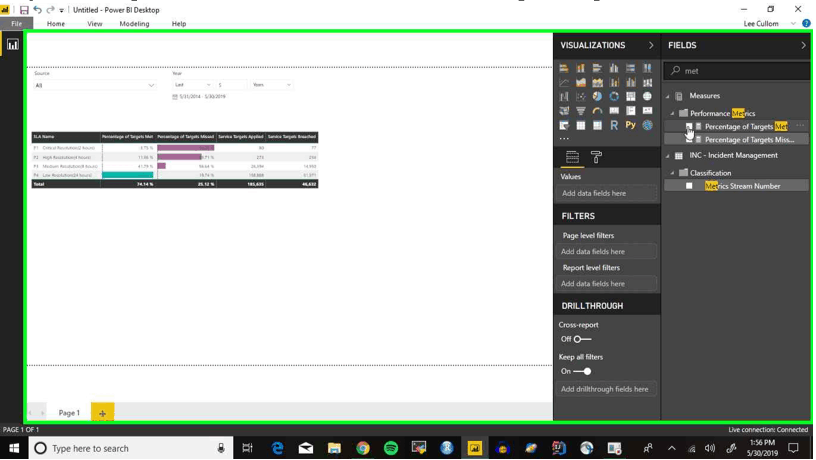Select the ArcGIS Maps visual
Screen dimensions: 816x460
(x=647, y=125)
